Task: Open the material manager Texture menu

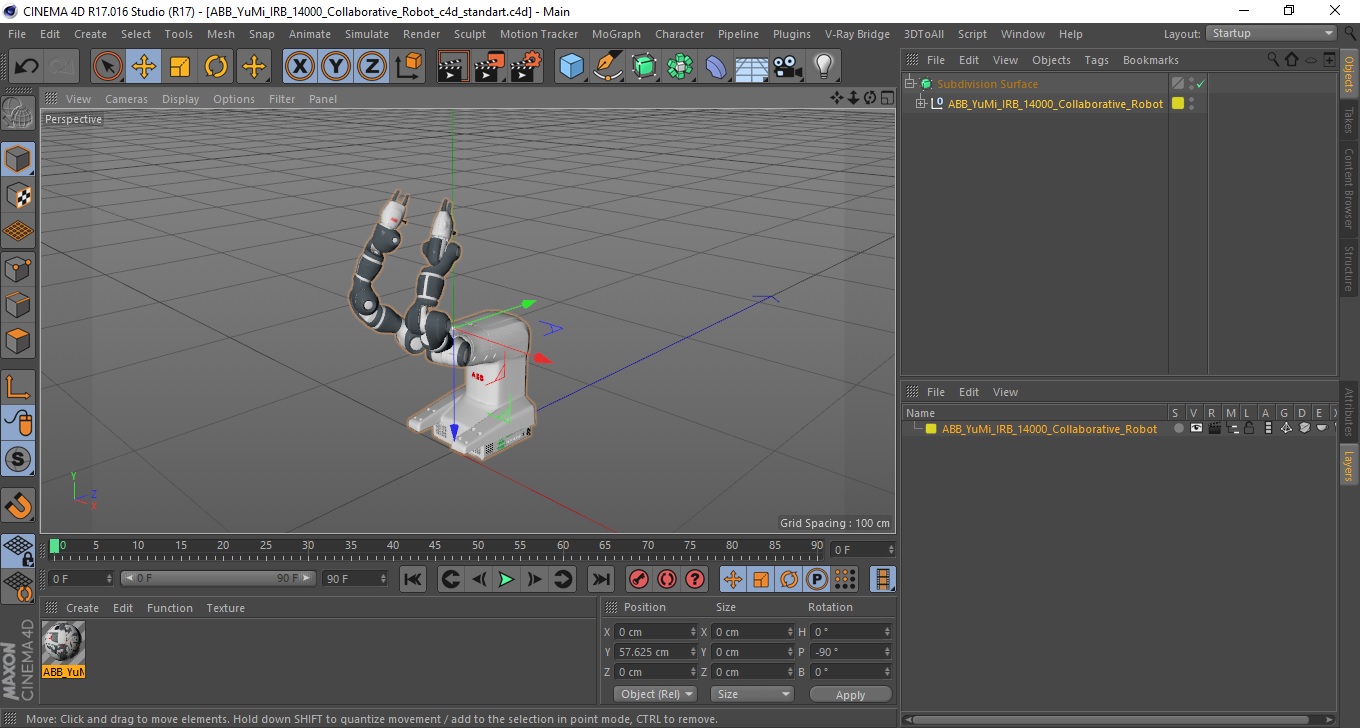Action: [225, 608]
